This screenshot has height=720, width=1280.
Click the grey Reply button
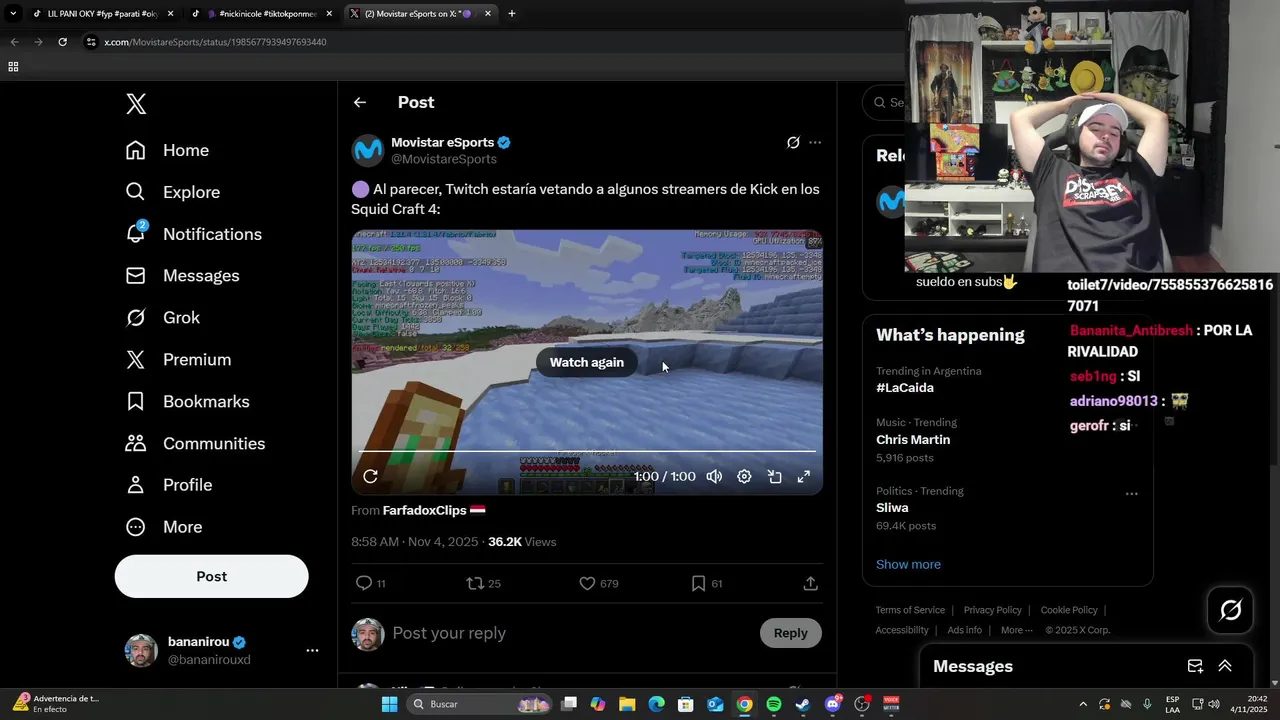[790, 633]
